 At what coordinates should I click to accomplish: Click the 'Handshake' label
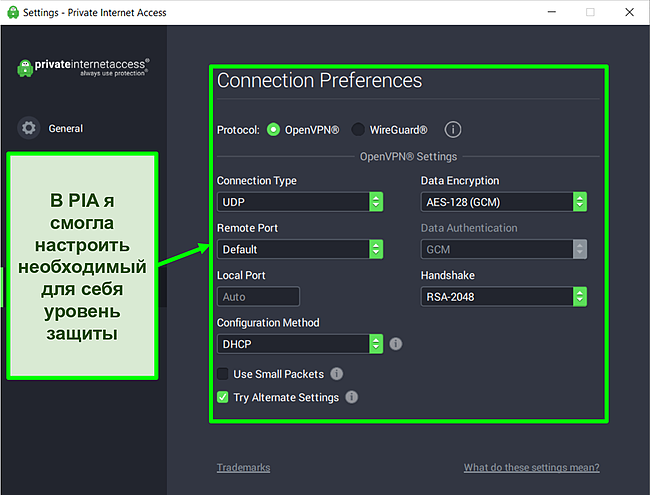448,275
